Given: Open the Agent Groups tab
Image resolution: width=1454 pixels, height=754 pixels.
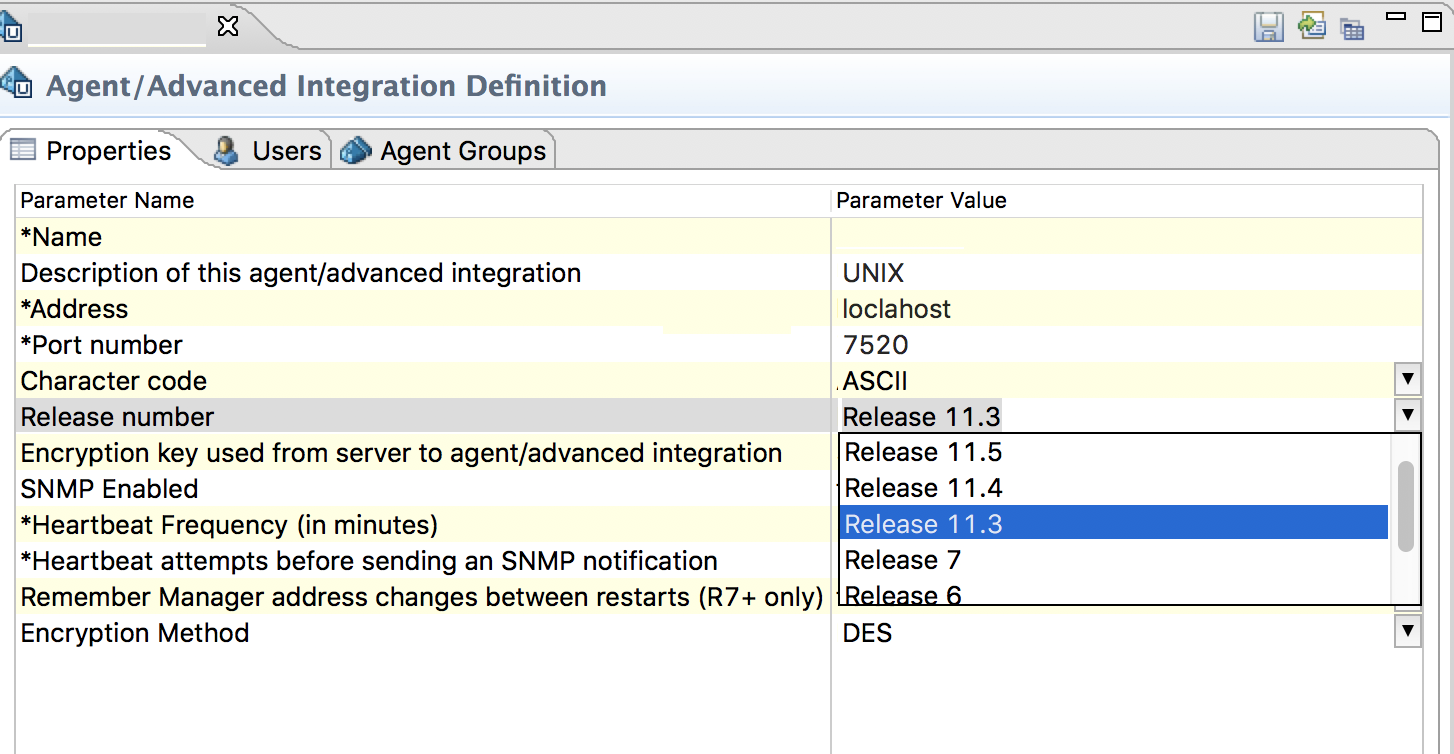Looking at the screenshot, I should [x=462, y=151].
